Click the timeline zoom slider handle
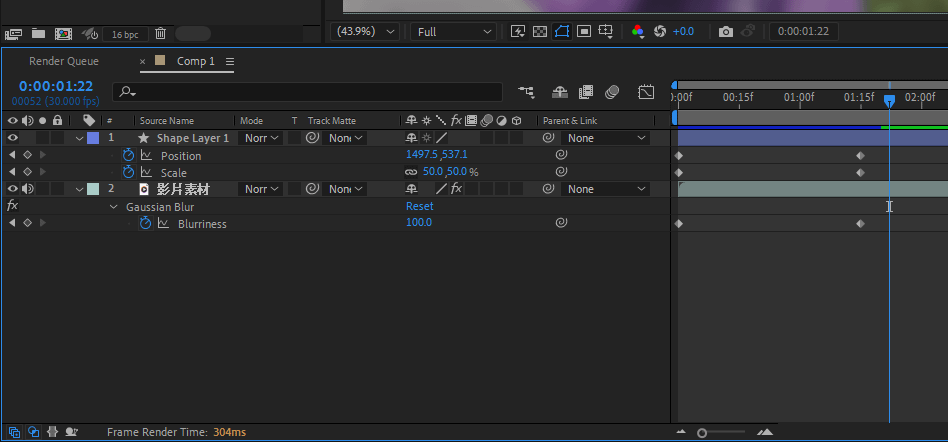 click(702, 432)
